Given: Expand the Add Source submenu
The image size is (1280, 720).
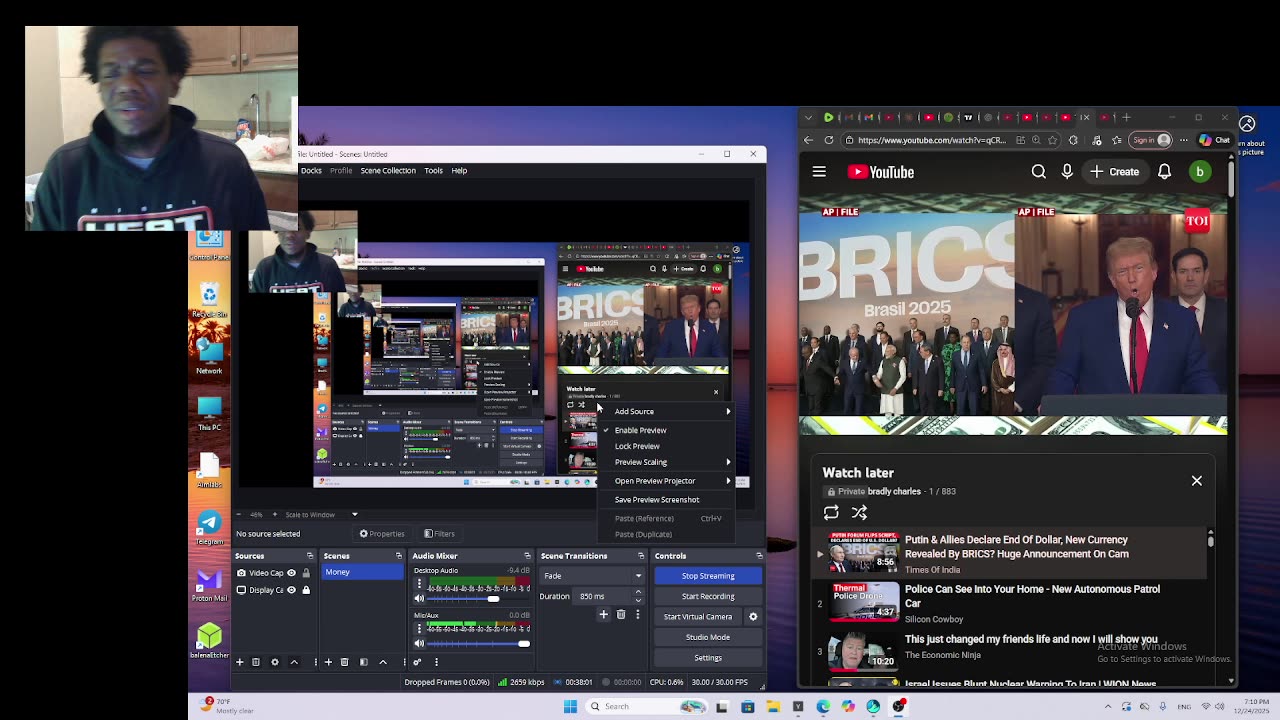Looking at the screenshot, I should (666, 411).
